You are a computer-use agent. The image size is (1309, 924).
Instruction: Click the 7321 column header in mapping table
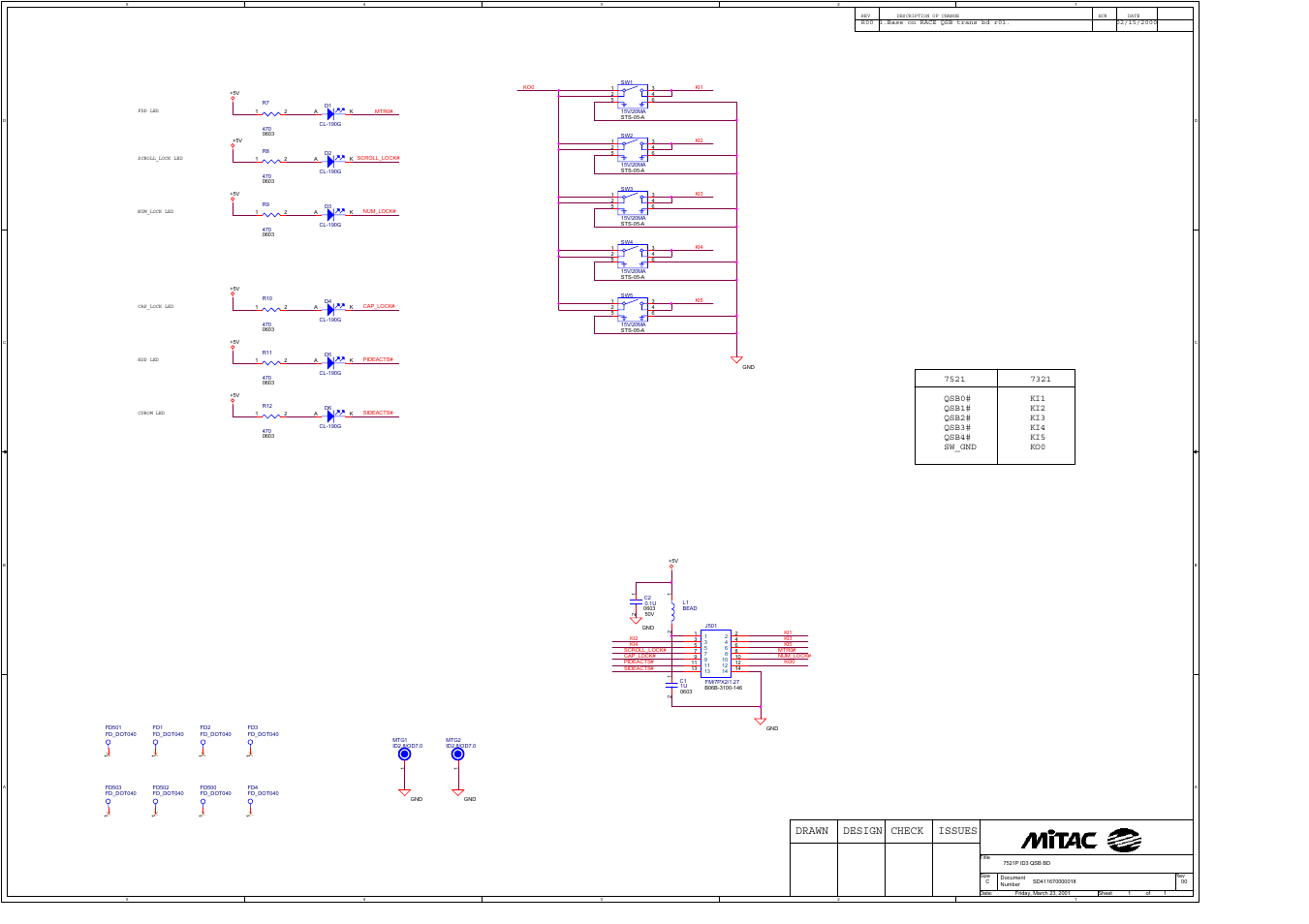(1041, 379)
